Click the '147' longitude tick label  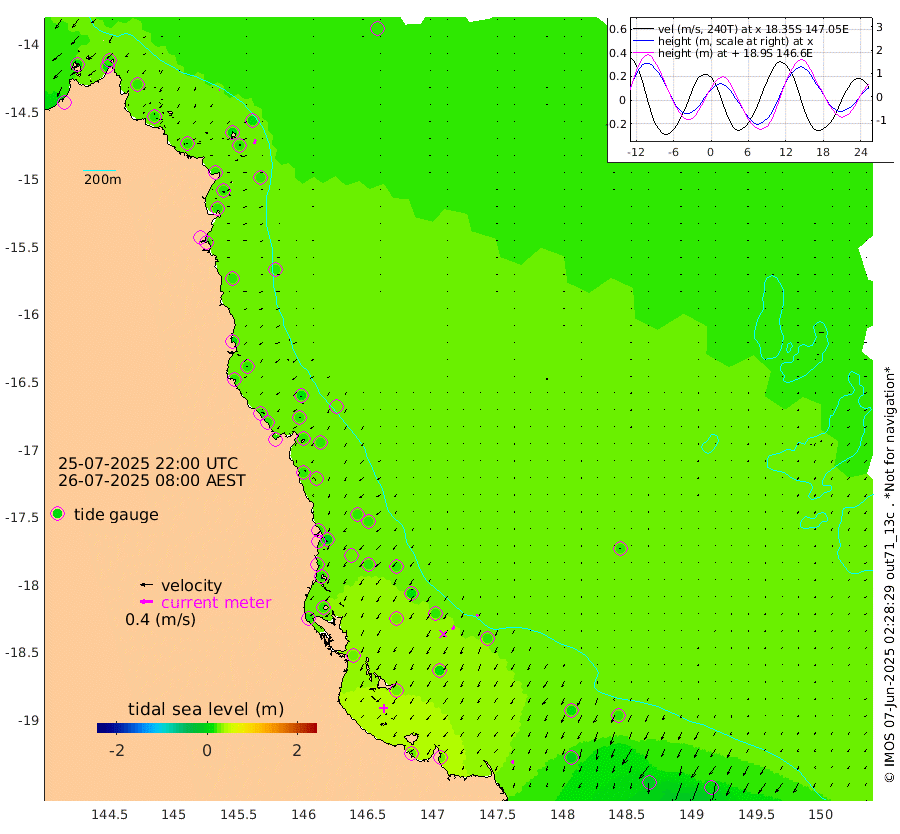[x=432, y=814]
